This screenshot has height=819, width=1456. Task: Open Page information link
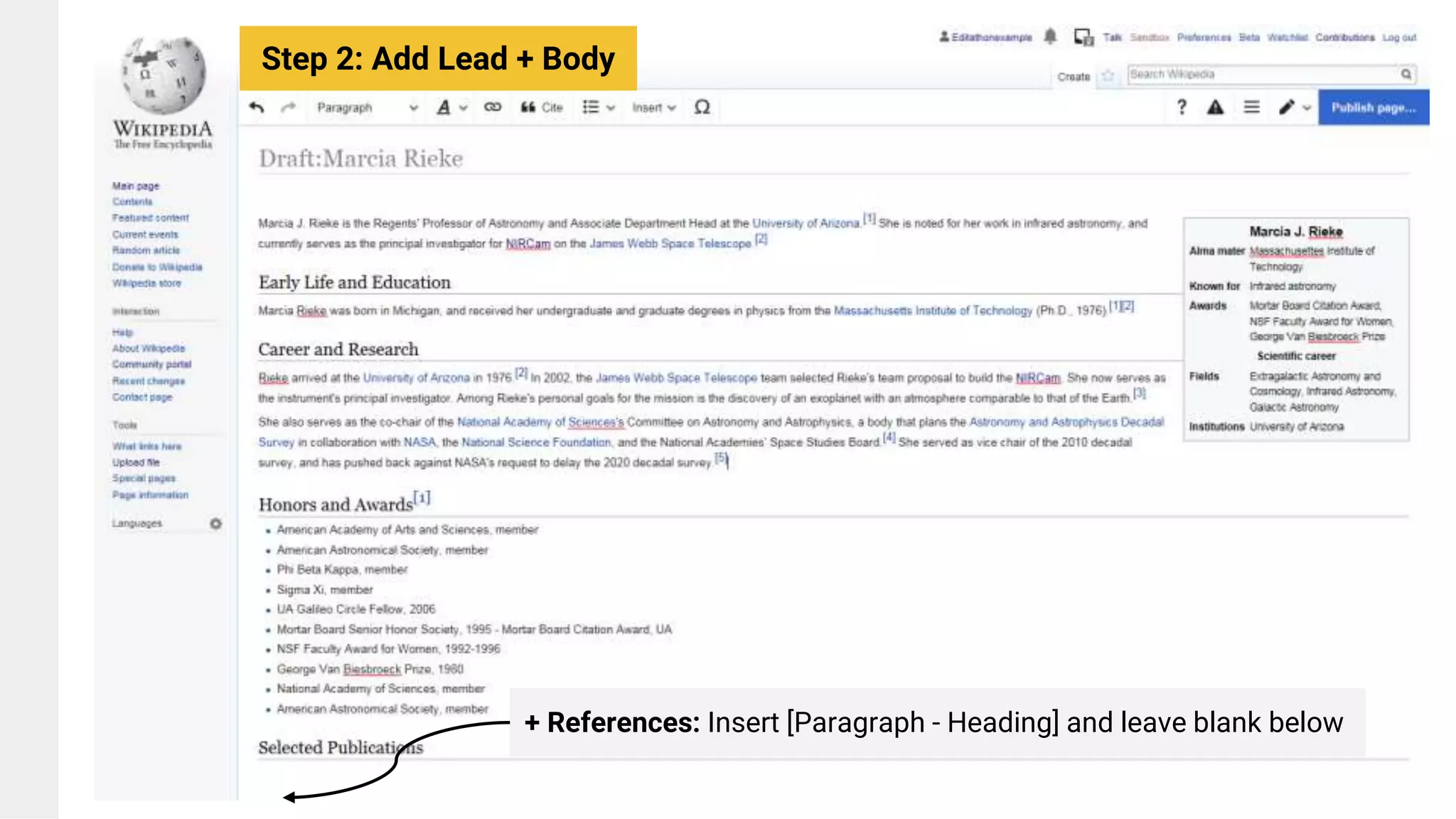(150, 495)
